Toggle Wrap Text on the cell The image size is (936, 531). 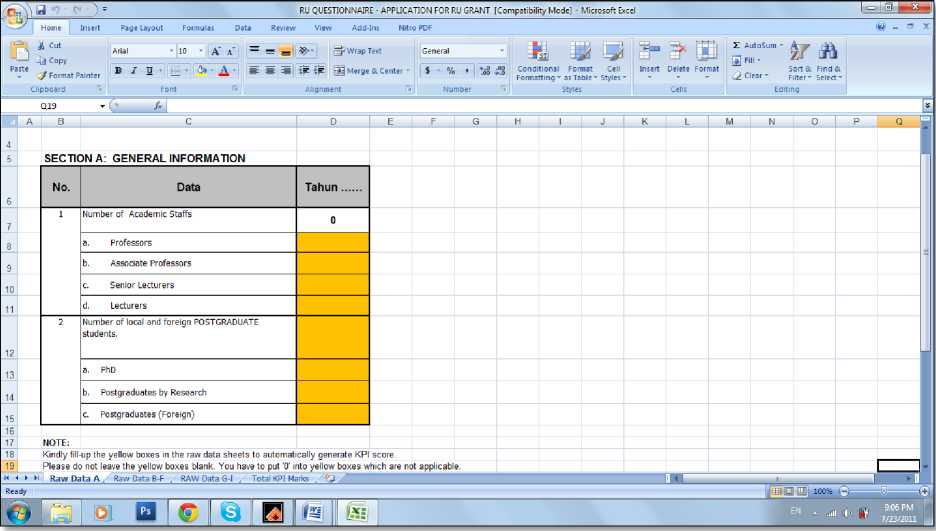[x=358, y=51]
